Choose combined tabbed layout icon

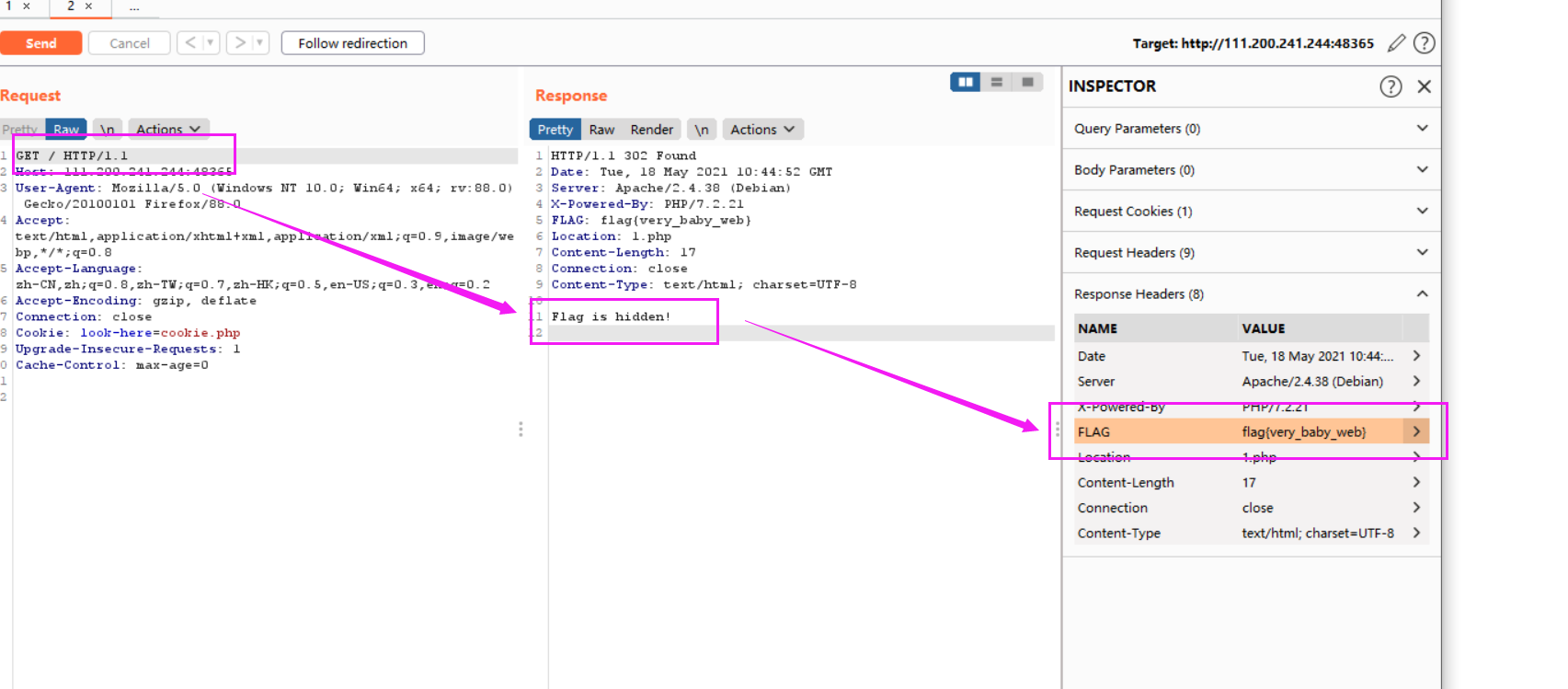(x=1027, y=82)
